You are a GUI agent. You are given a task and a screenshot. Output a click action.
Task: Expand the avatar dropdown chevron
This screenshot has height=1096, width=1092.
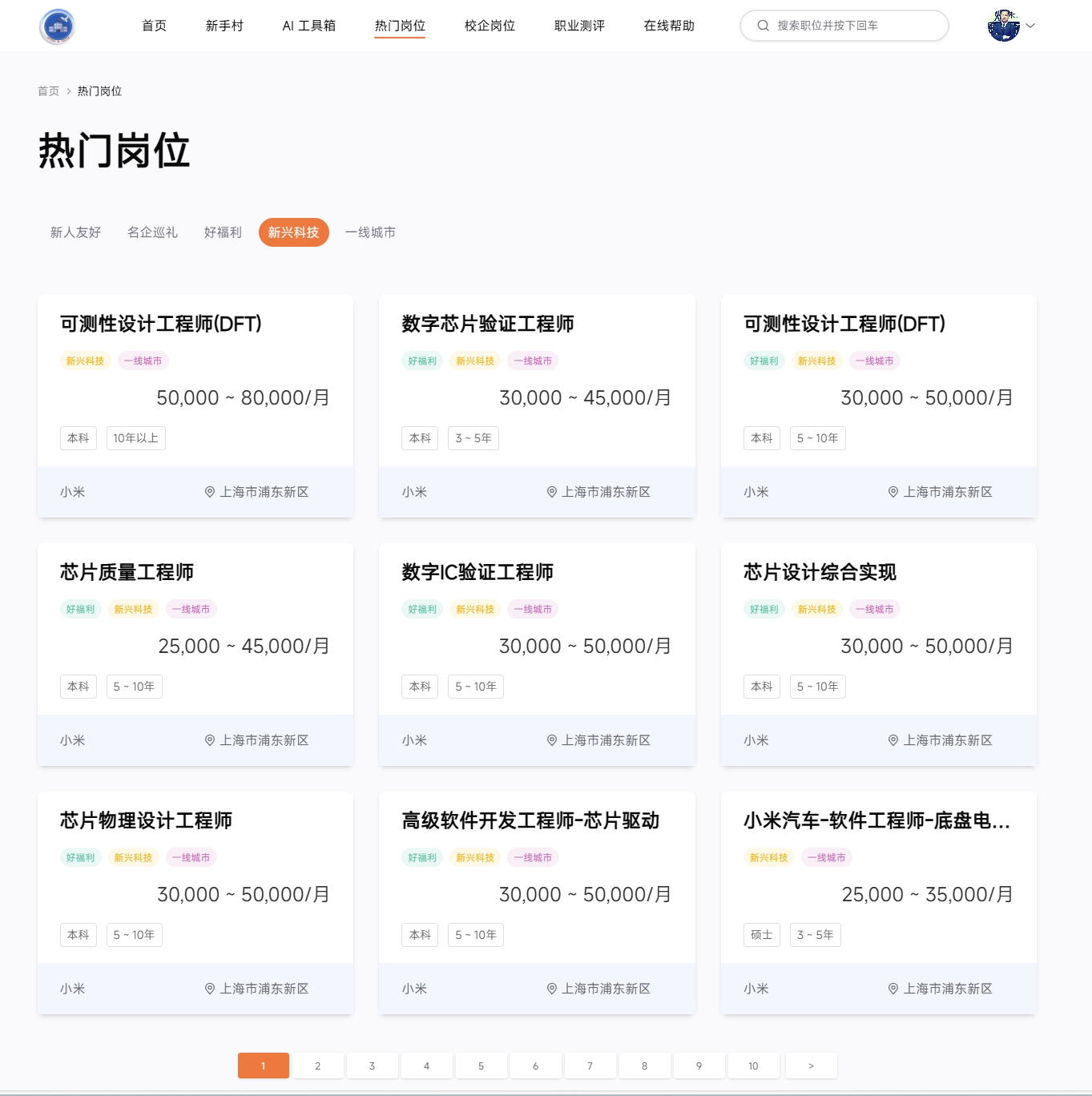(x=1031, y=26)
